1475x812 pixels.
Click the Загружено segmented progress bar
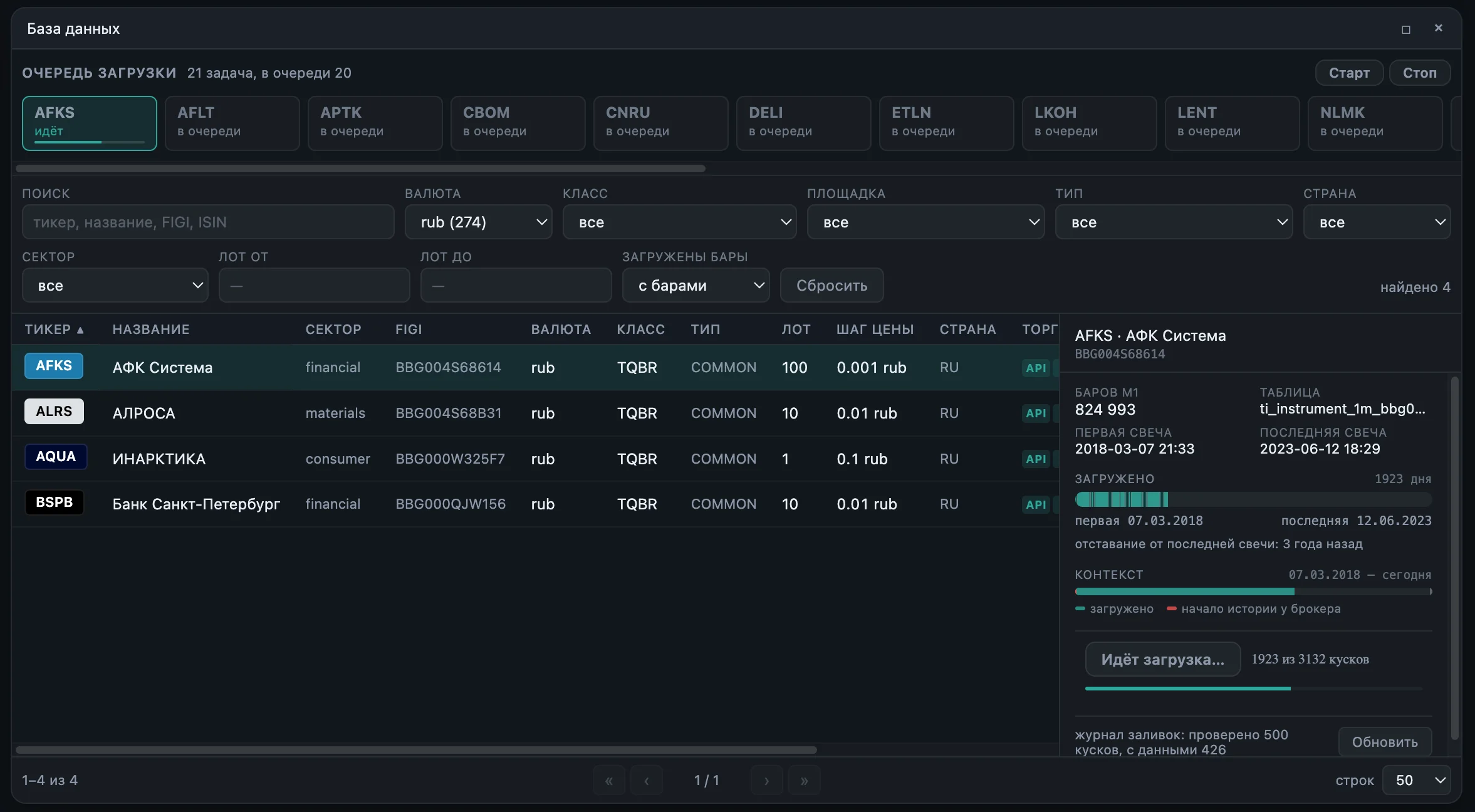coord(1253,499)
